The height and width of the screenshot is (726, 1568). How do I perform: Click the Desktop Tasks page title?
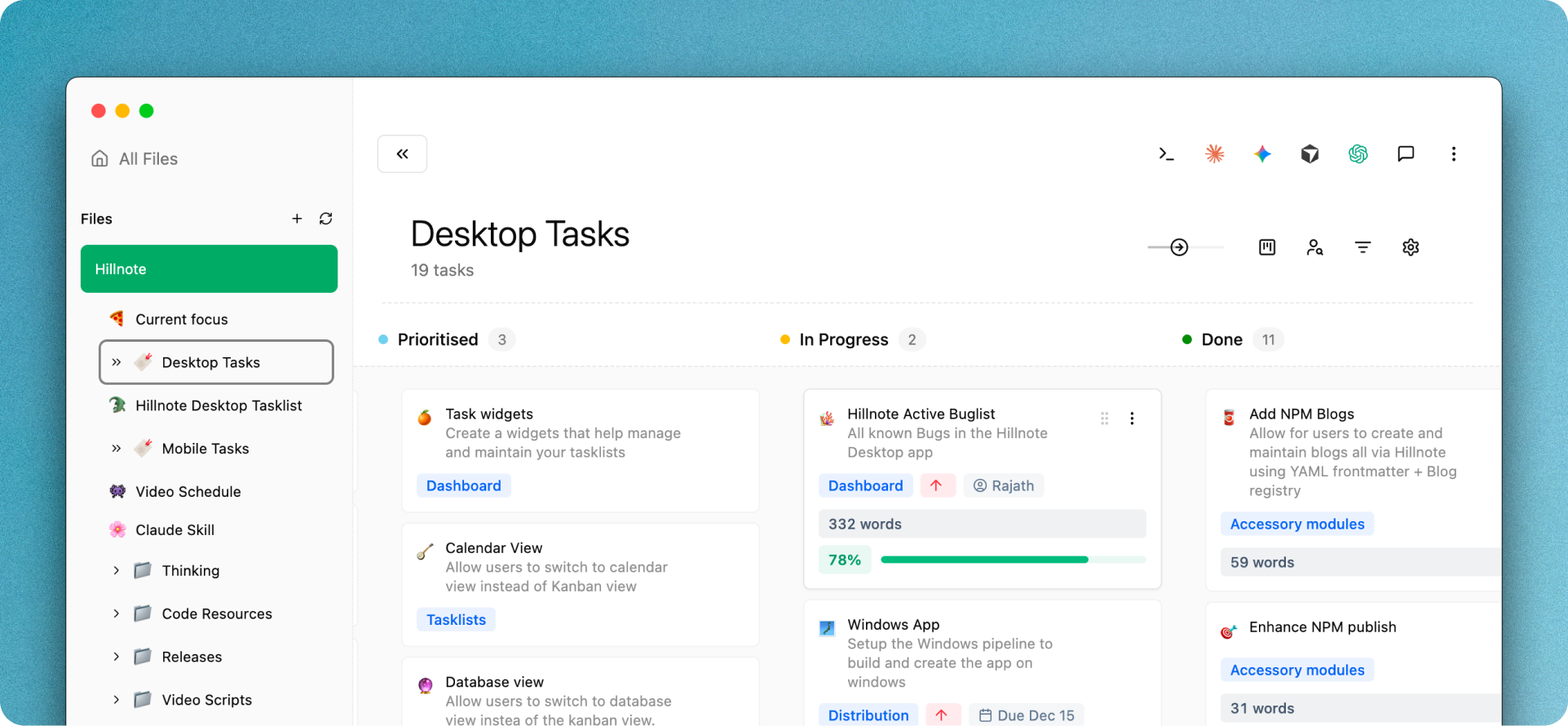519,234
